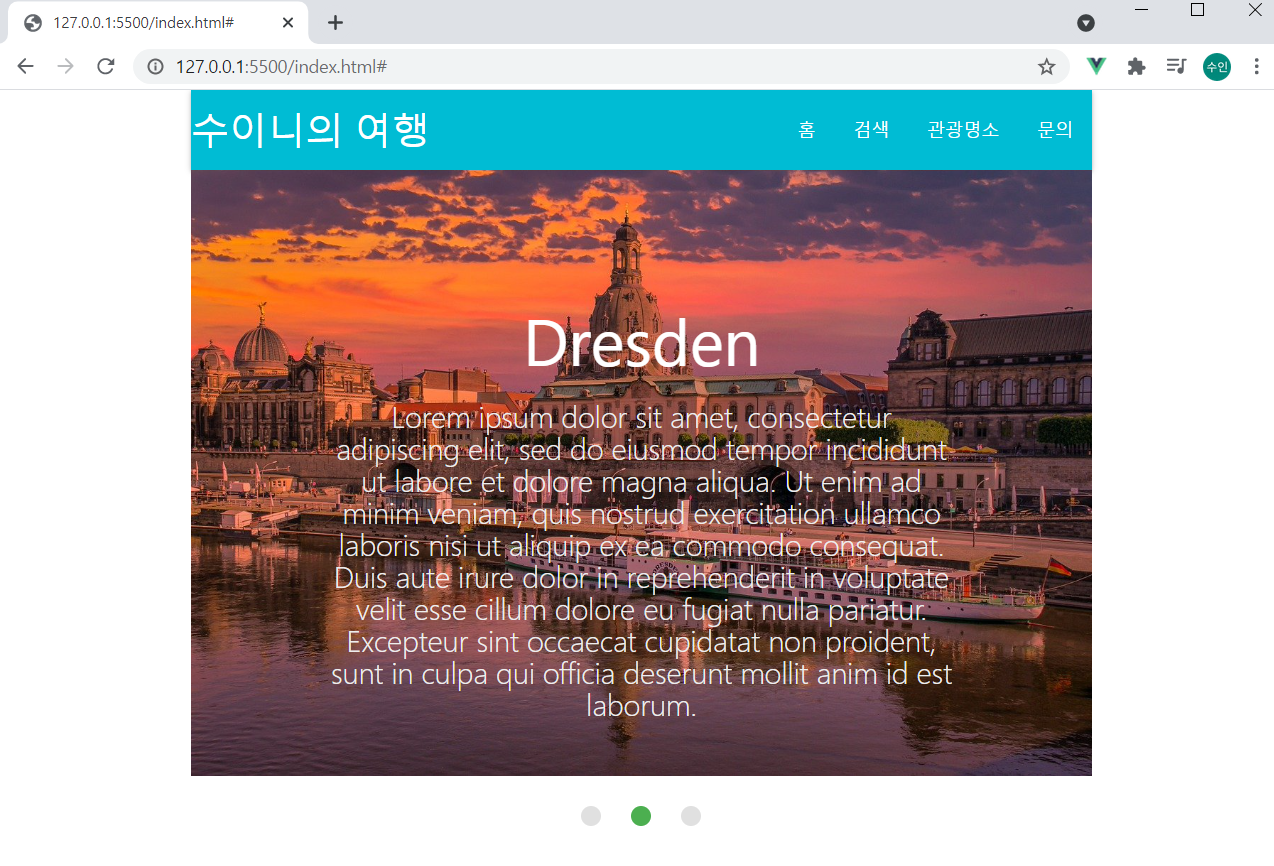The image size is (1274, 866).
Task: Select the green active slider dot
Action: [641, 816]
